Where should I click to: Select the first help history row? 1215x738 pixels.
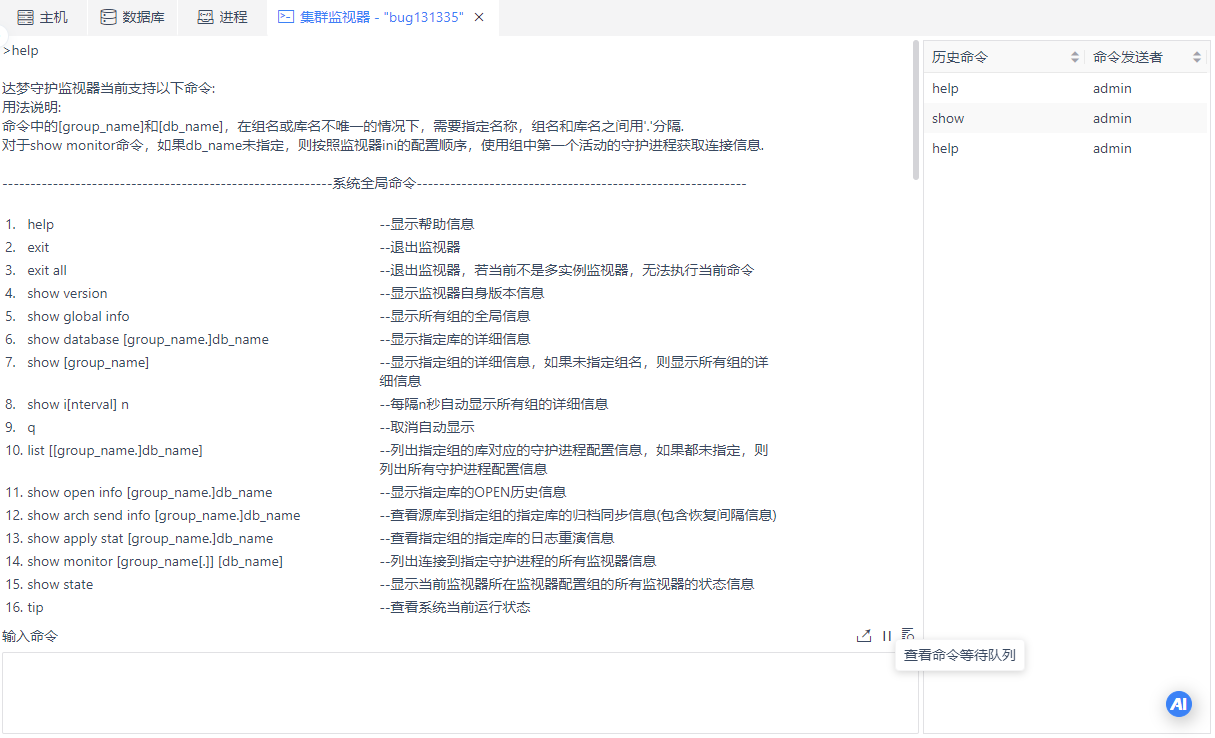click(1065, 88)
